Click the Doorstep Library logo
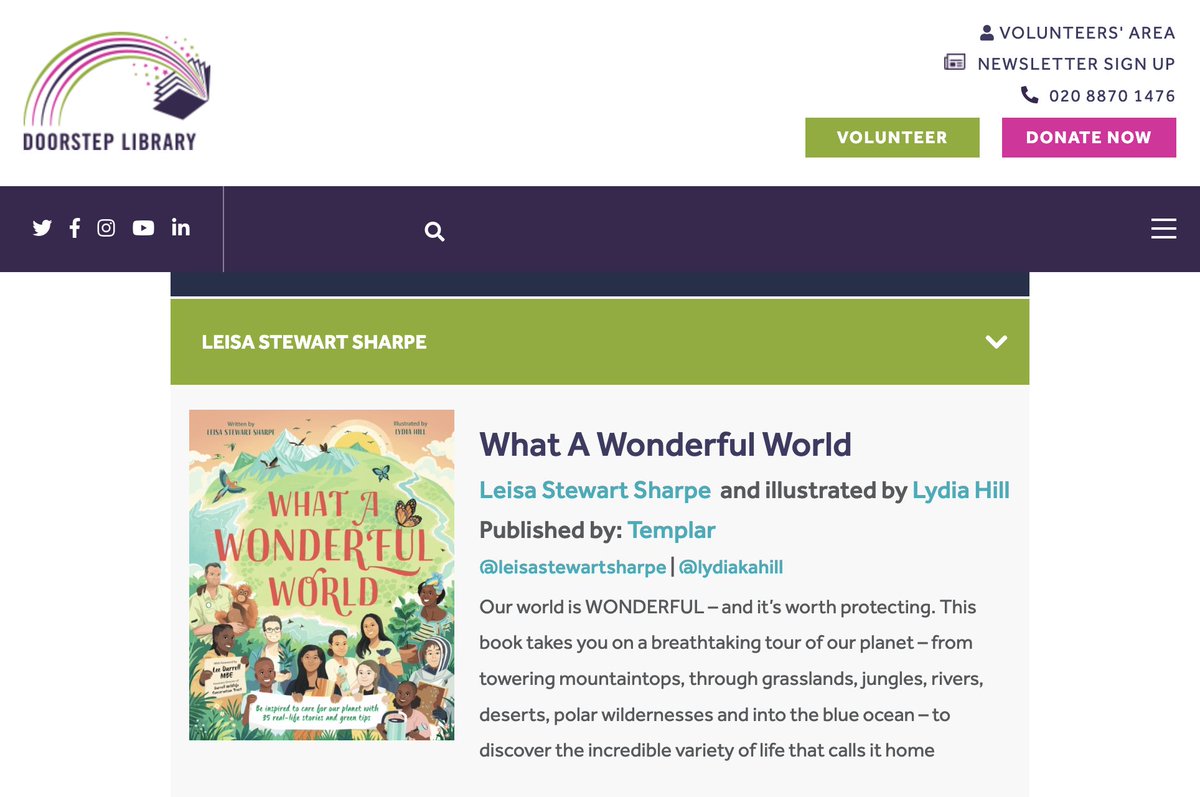The image size is (1200, 797). click(x=116, y=92)
